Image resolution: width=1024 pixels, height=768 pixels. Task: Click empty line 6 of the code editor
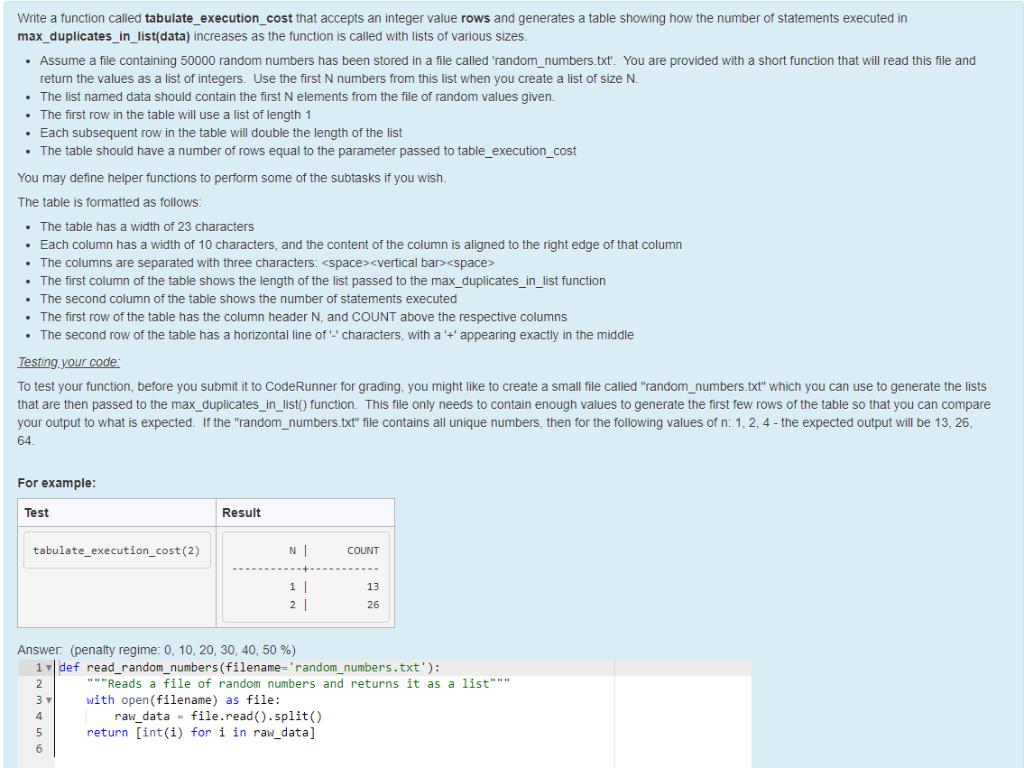(x=200, y=747)
